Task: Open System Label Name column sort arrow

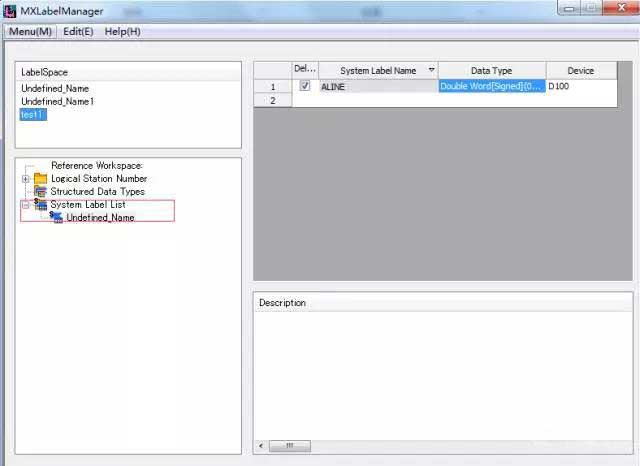Action: click(431, 70)
